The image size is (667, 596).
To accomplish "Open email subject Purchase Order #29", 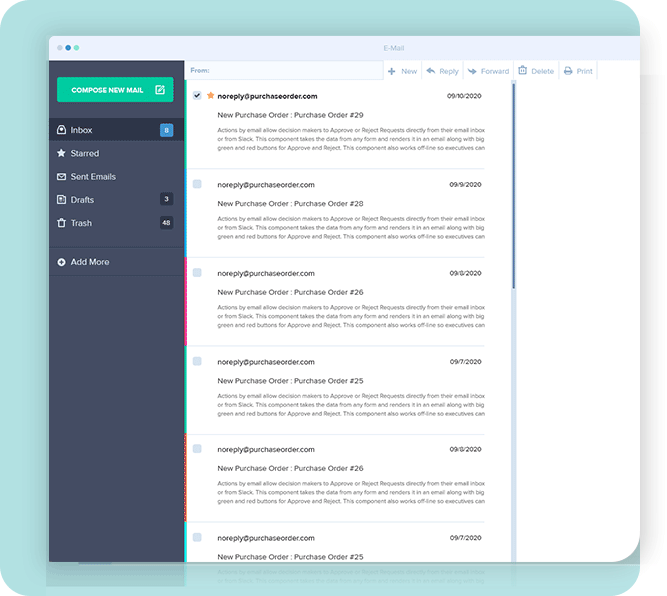I will pyautogui.click(x=290, y=115).
